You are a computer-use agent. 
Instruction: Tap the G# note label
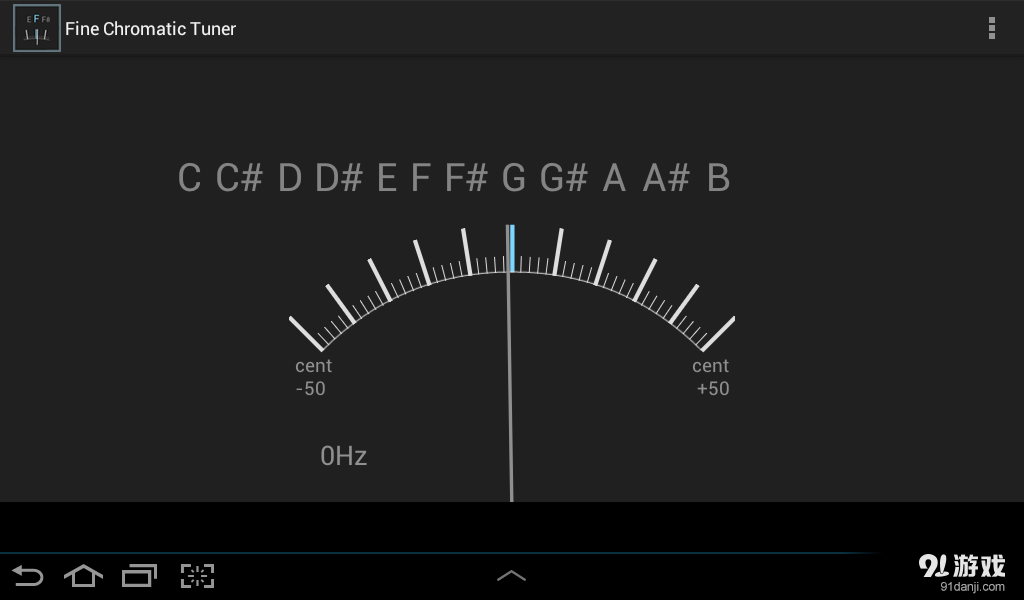point(564,179)
